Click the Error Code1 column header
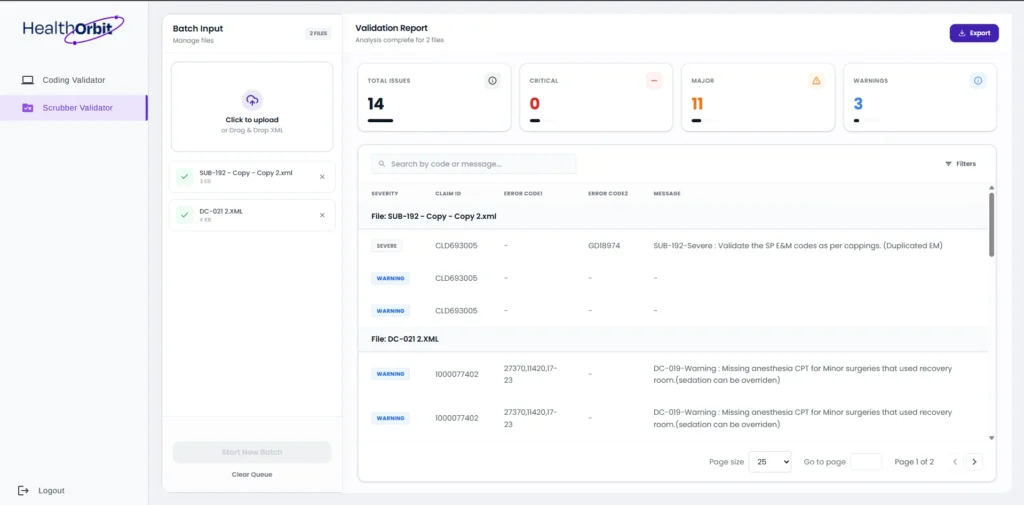Viewport: 1024px width, 505px height. pyautogui.click(x=524, y=194)
